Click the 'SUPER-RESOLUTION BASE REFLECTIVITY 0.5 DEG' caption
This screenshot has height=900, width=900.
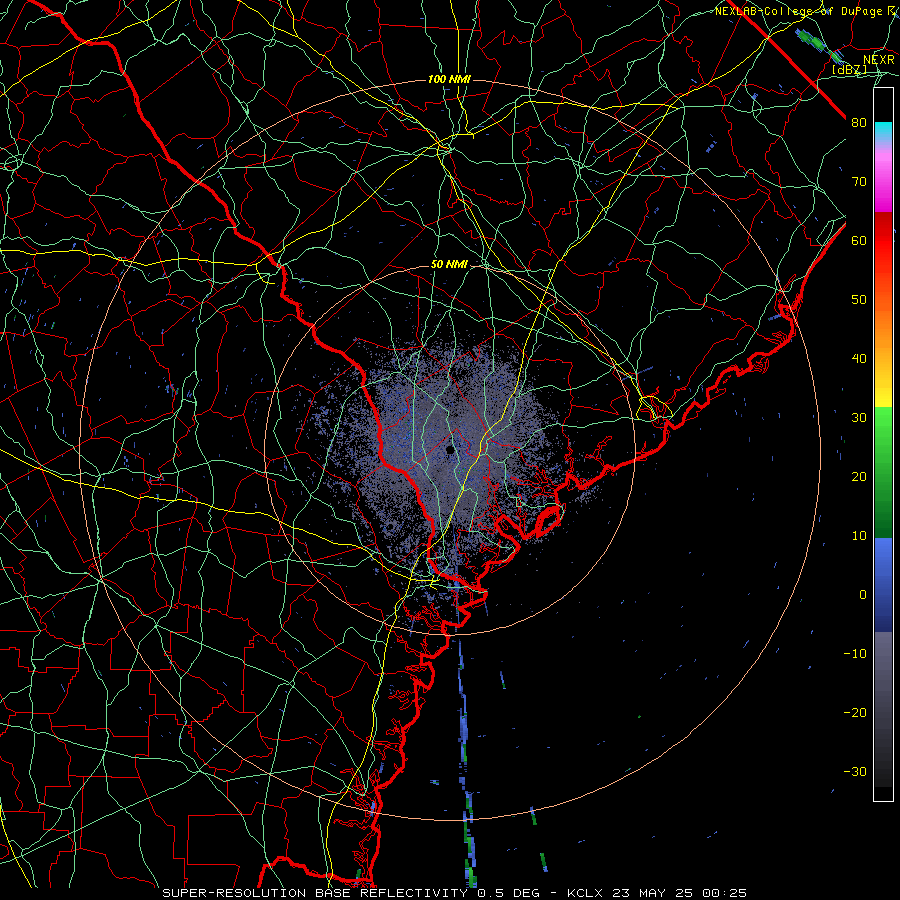pyautogui.click(x=351, y=893)
